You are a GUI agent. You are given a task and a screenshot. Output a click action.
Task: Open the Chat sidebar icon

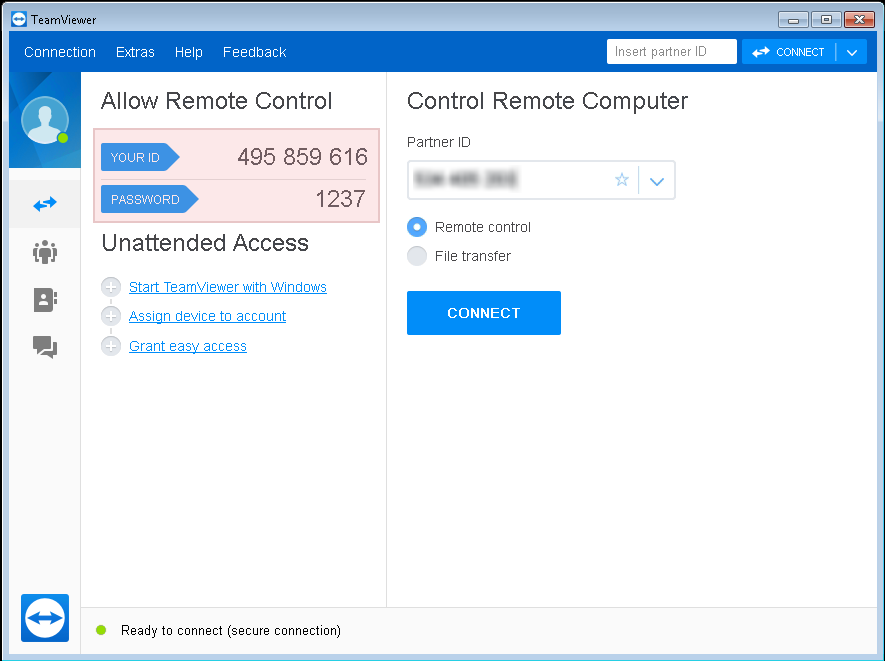45,347
